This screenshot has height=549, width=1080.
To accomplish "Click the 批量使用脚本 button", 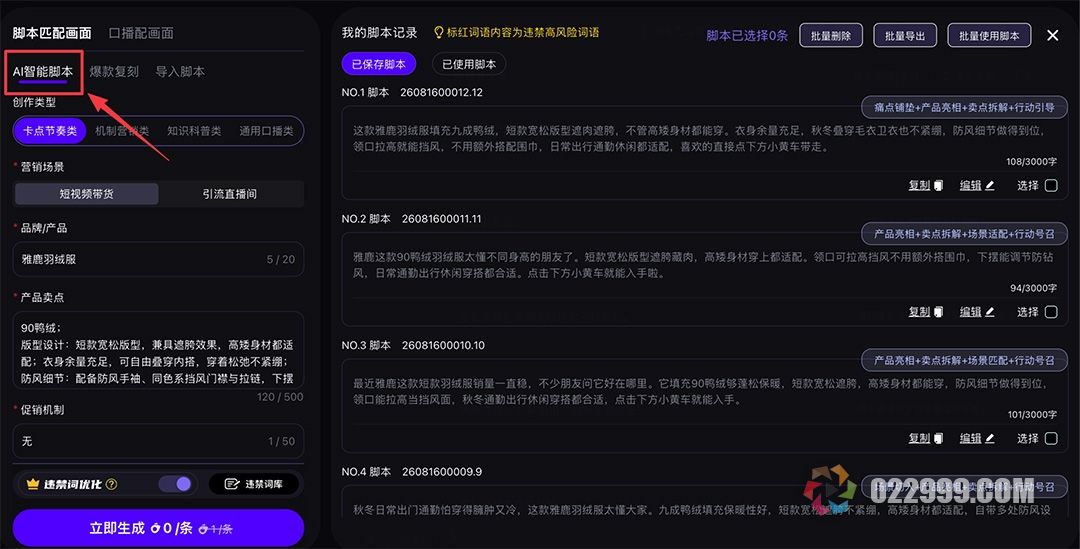I will 989,36.
